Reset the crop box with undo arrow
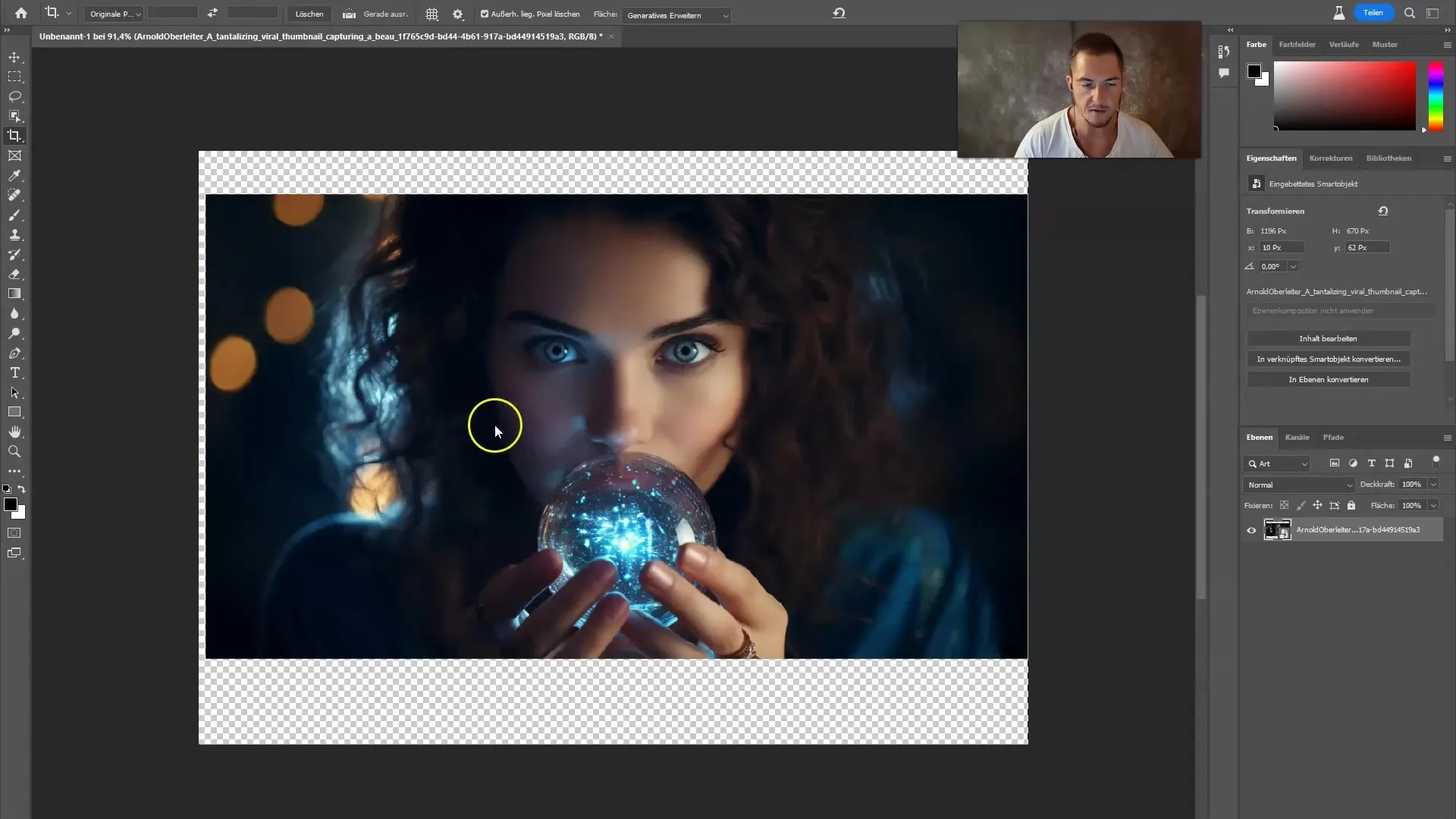Viewport: 1456px width, 819px height. pyautogui.click(x=839, y=13)
